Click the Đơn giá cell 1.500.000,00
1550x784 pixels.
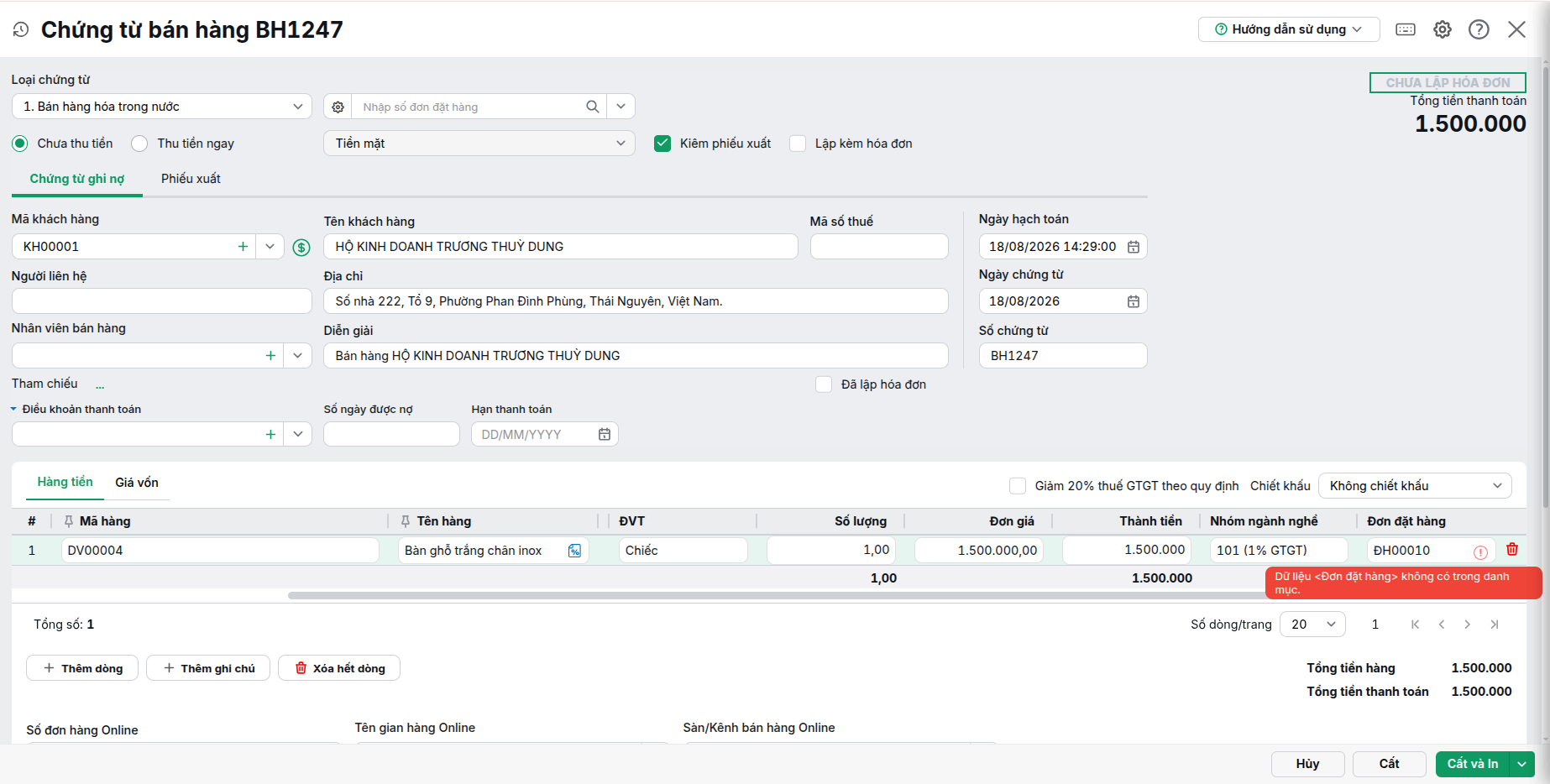point(979,551)
